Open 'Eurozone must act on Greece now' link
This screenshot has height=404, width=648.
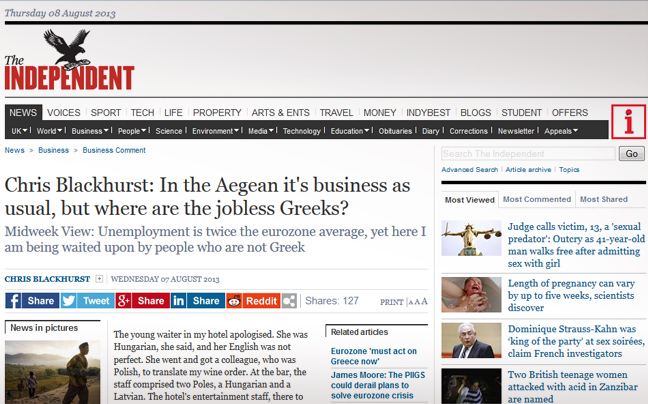[374, 356]
